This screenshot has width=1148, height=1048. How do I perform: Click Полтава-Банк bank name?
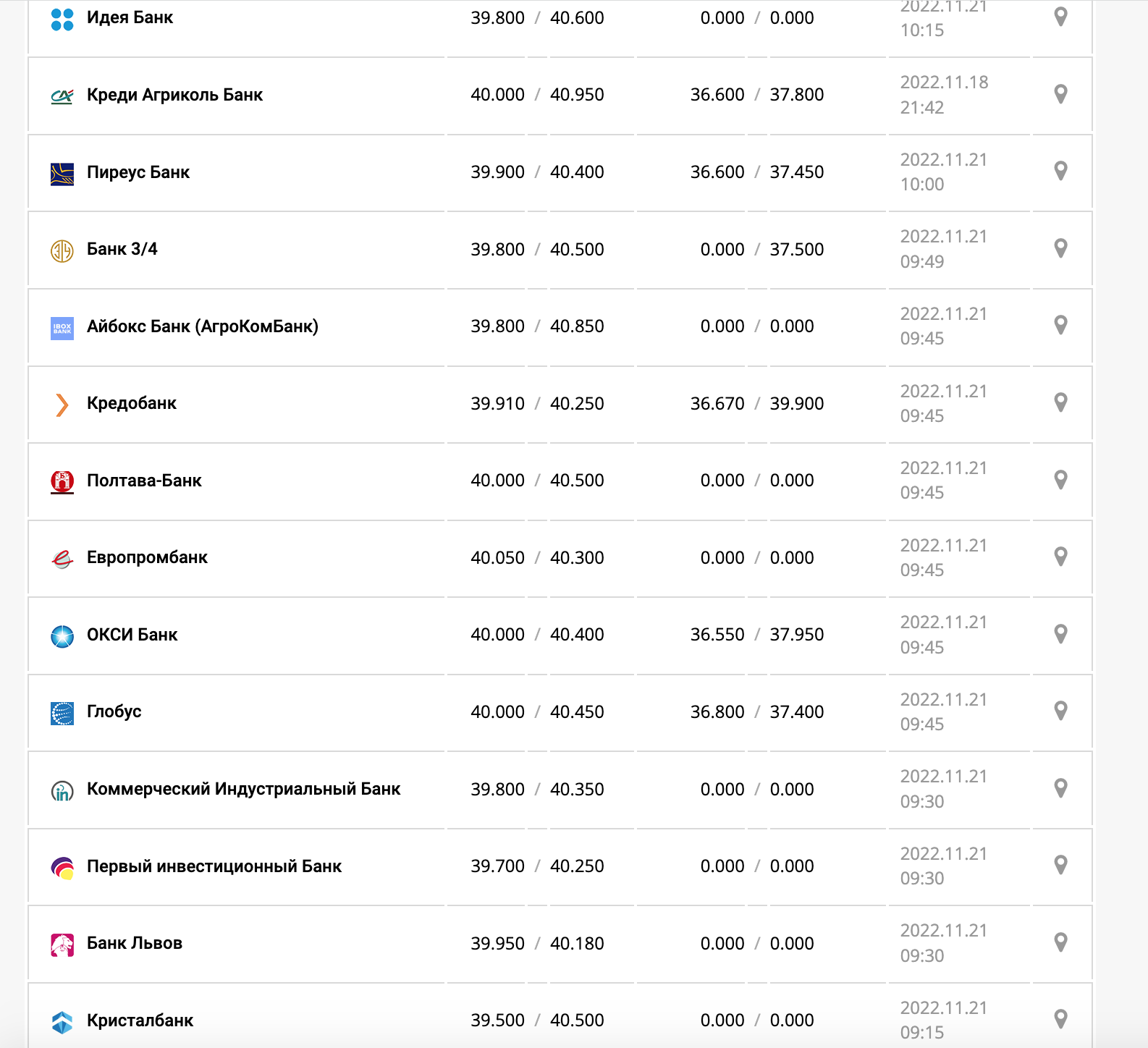[x=144, y=481]
